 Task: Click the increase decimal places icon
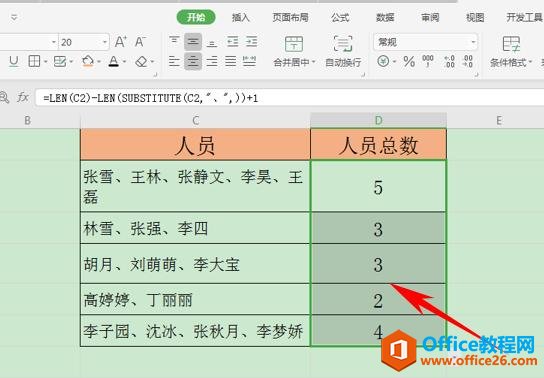click(x=449, y=62)
